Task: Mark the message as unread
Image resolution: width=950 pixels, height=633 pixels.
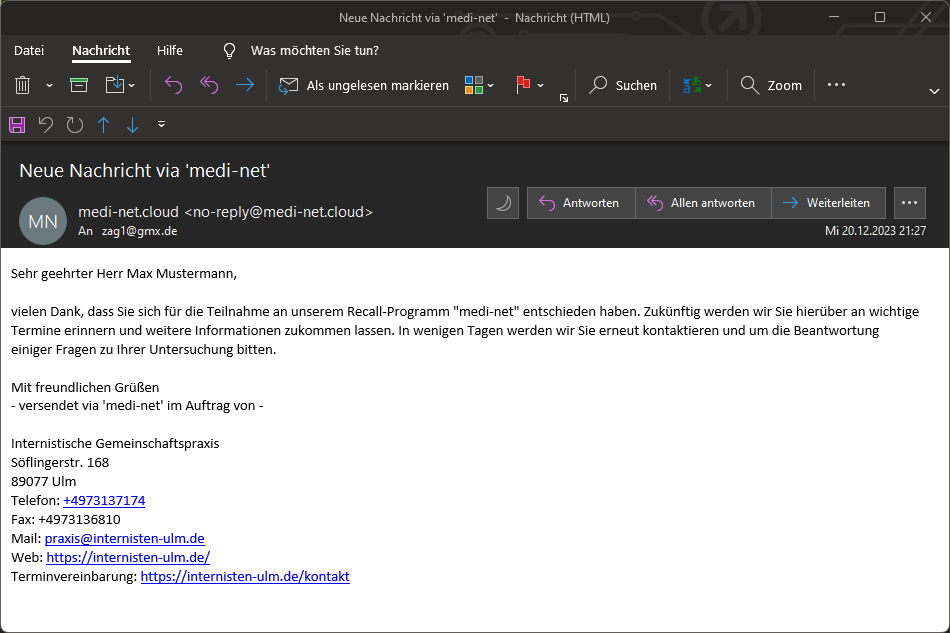Action: pos(364,85)
